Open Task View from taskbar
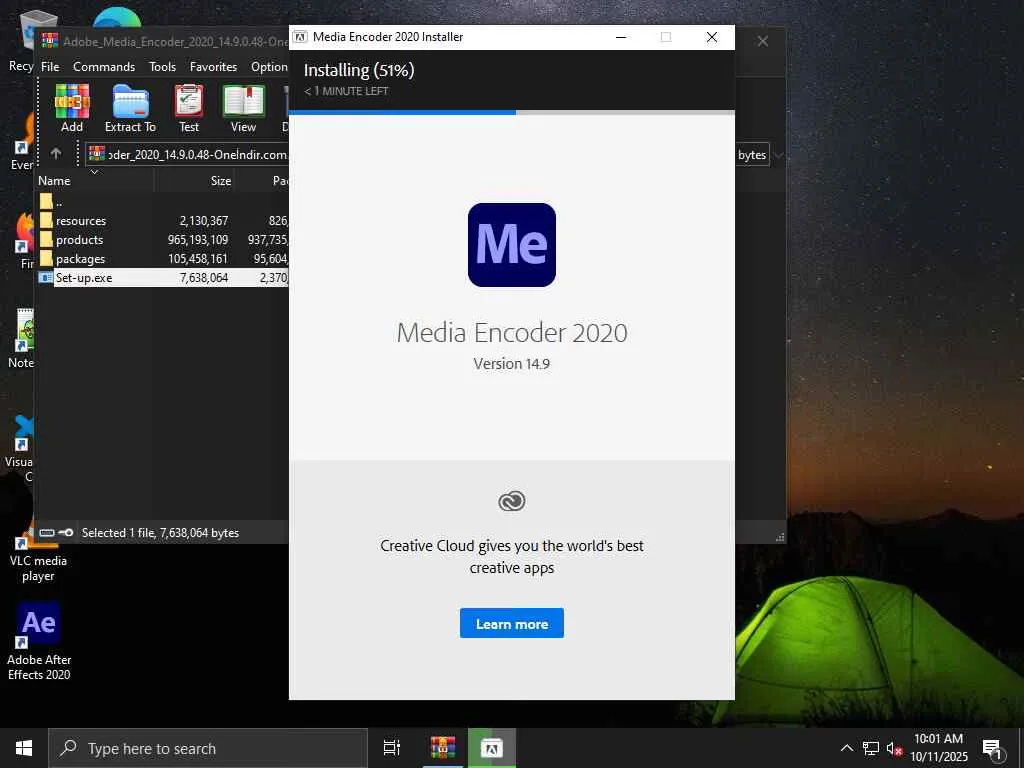 pos(391,748)
